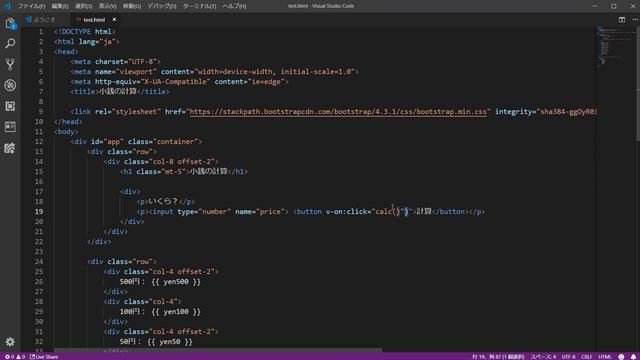Click the id="app" class="container" text
Image resolution: width=640 pixels, height=360 pixels.
pos(144,142)
